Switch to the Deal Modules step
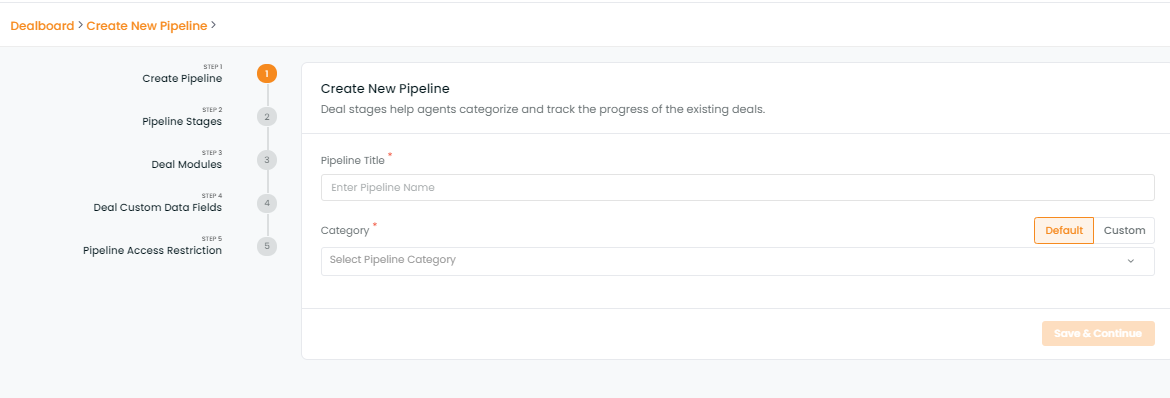This screenshot has width=1170, height=398. [x=187, y=164]
